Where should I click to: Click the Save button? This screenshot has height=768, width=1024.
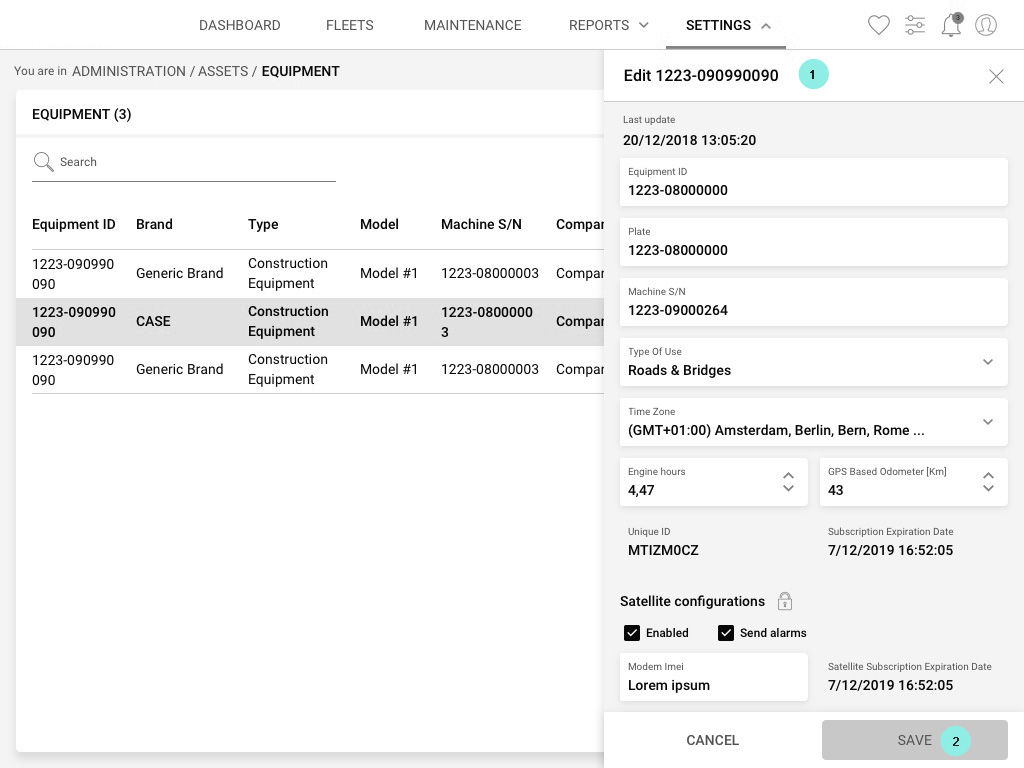(914, 740)
